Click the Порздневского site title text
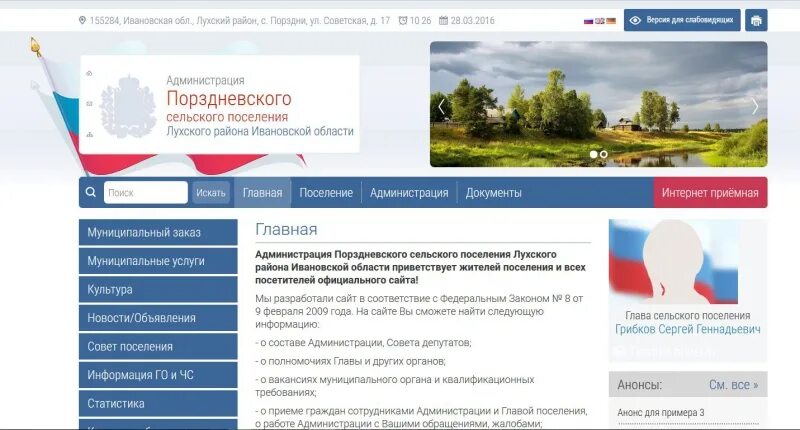 click(229, 98)
